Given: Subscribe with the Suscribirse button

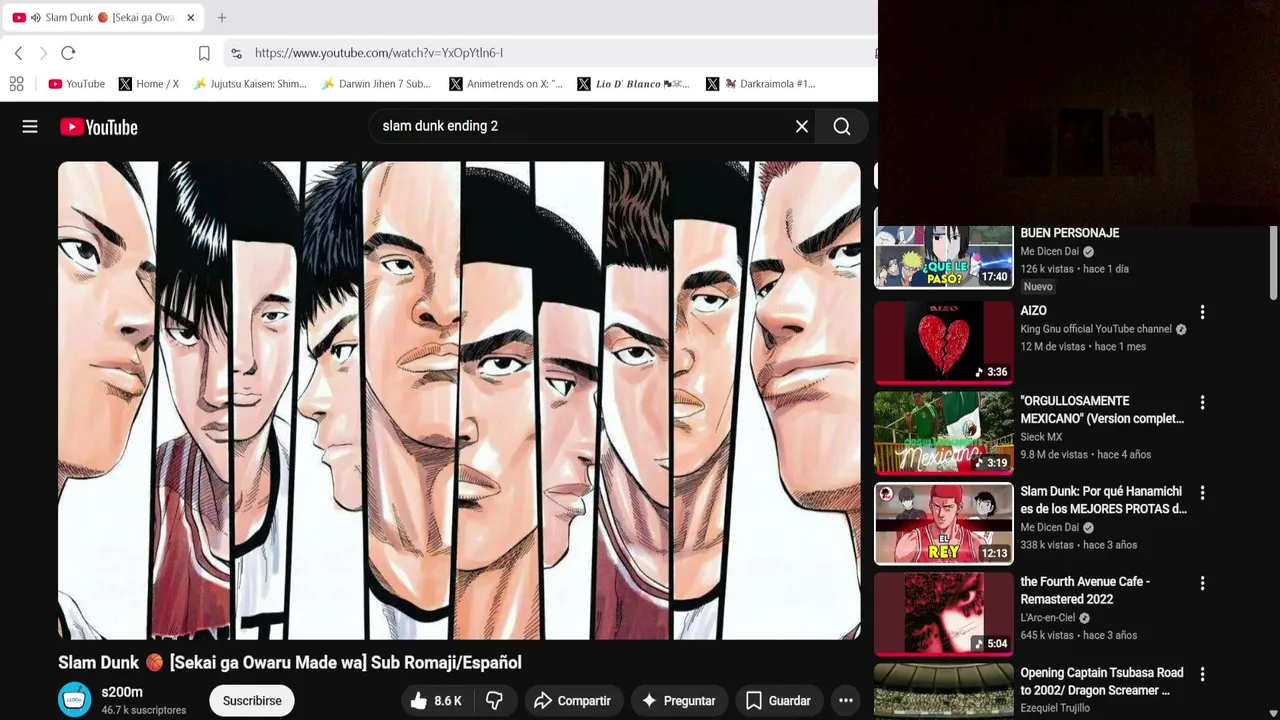Looking at the screenshot, I should [252, 701].
